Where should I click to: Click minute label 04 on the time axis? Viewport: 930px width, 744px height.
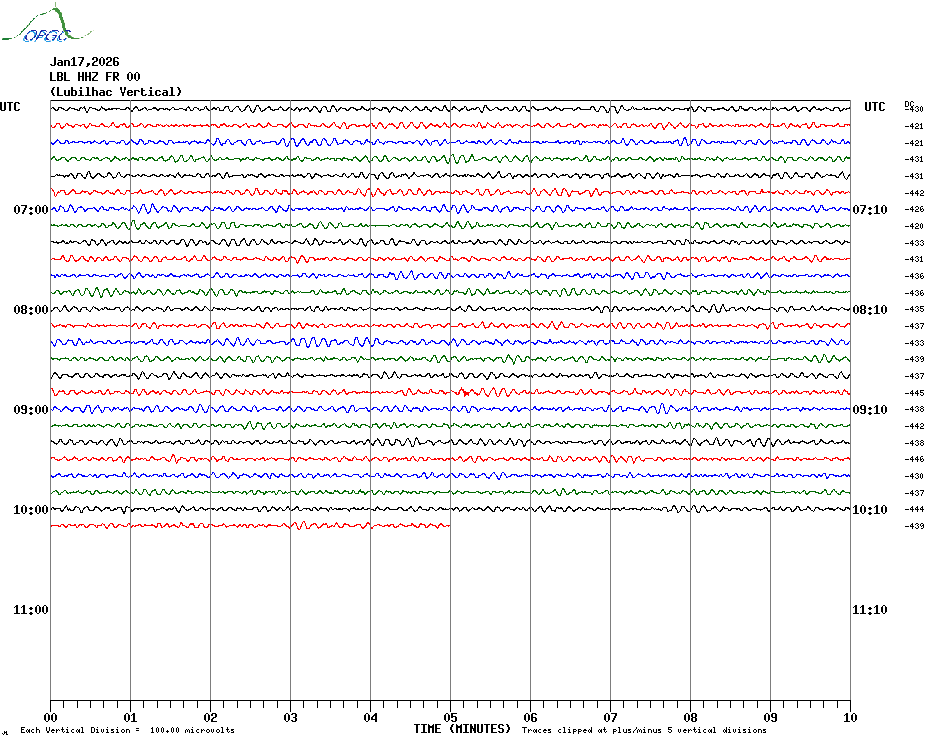click(371, 718)
